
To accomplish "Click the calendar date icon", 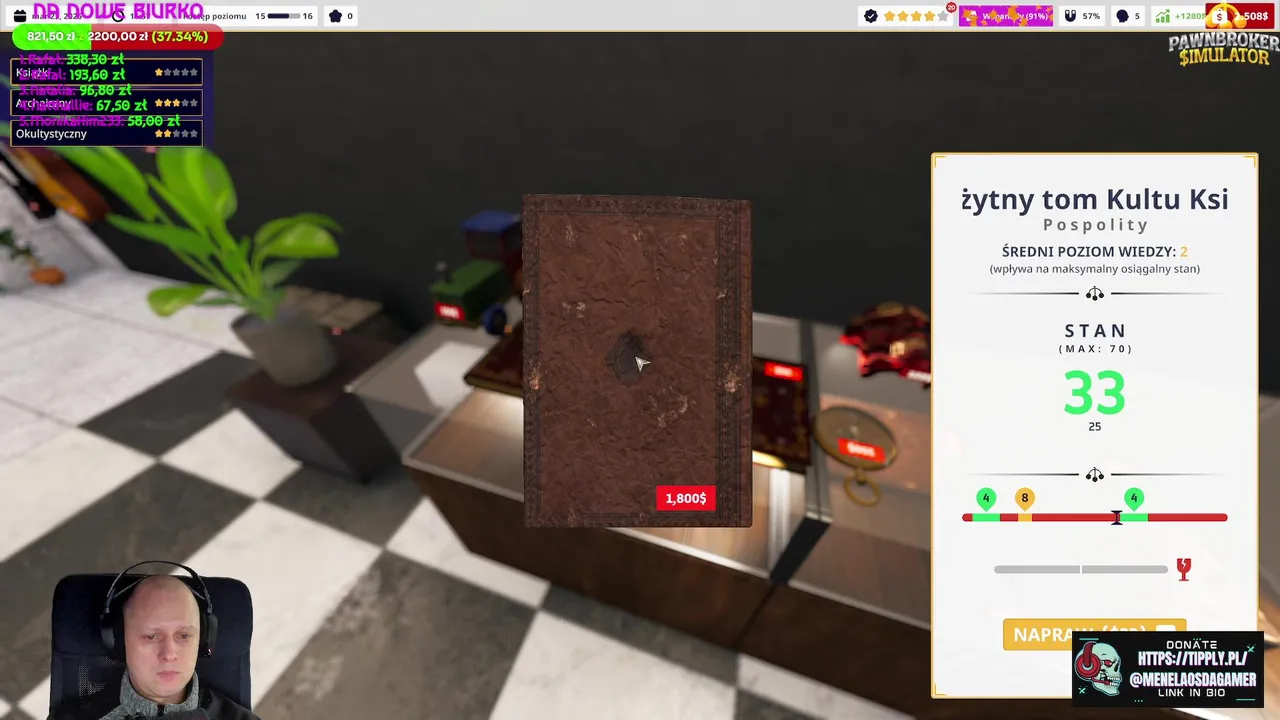I will (x=19, y=16).
